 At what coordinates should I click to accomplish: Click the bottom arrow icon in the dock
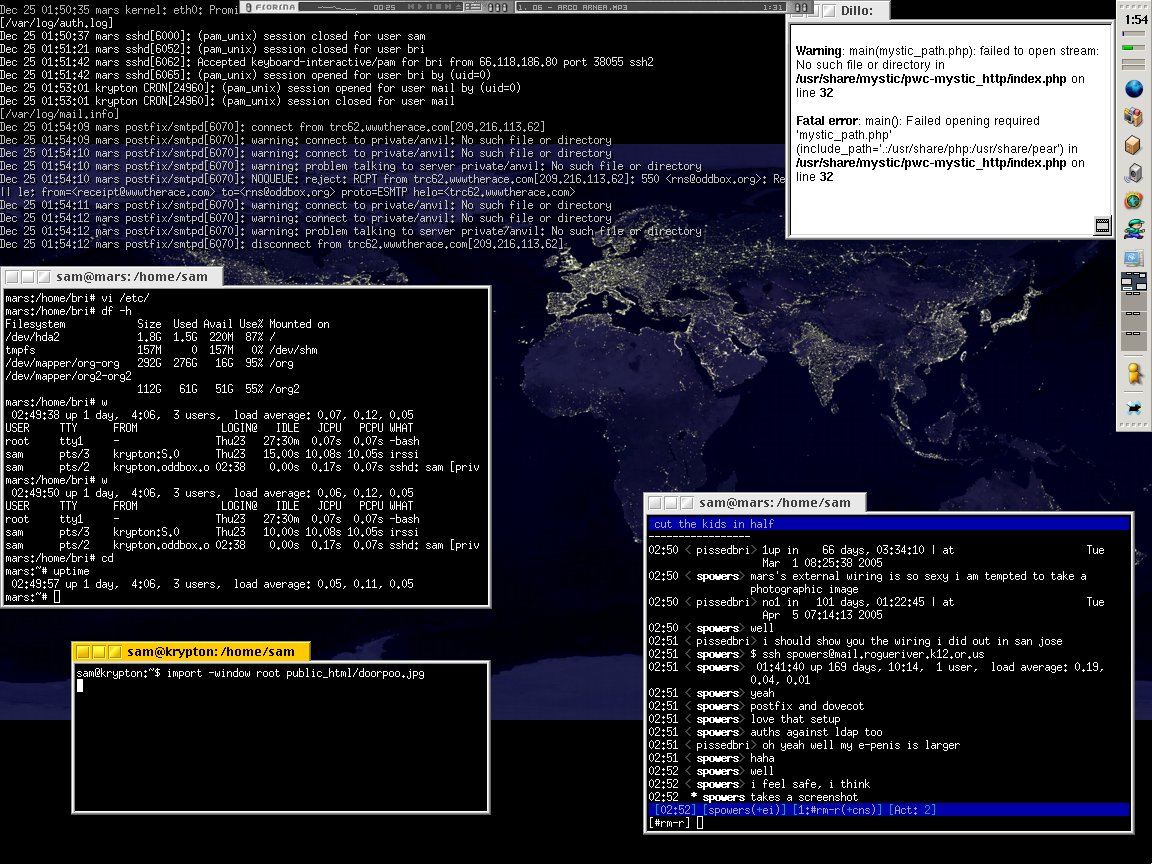[1133, 407]
